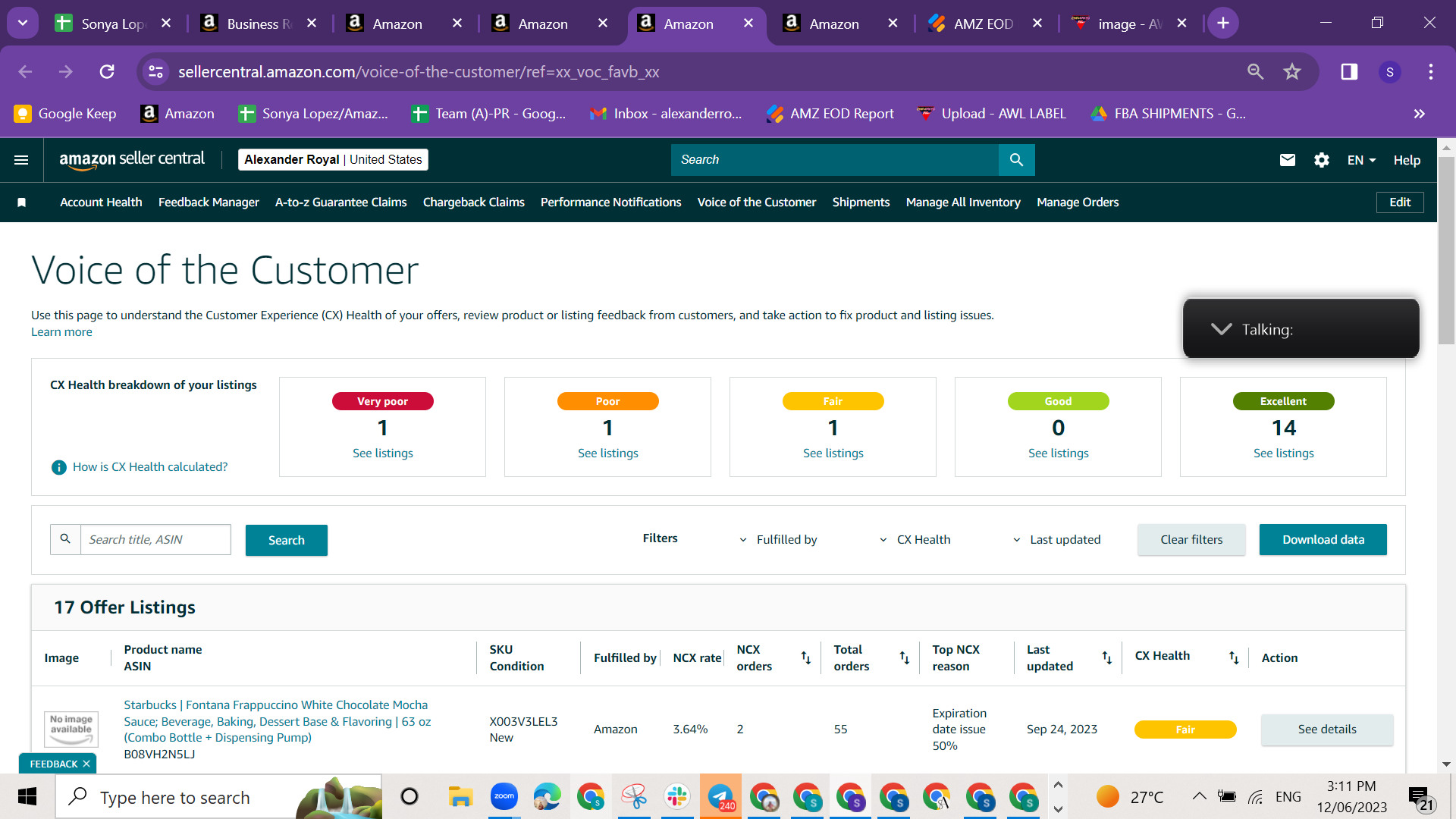
Task: Sort by NCX orders column arrows
Action: pyautogui.click(x=806, y=657)
